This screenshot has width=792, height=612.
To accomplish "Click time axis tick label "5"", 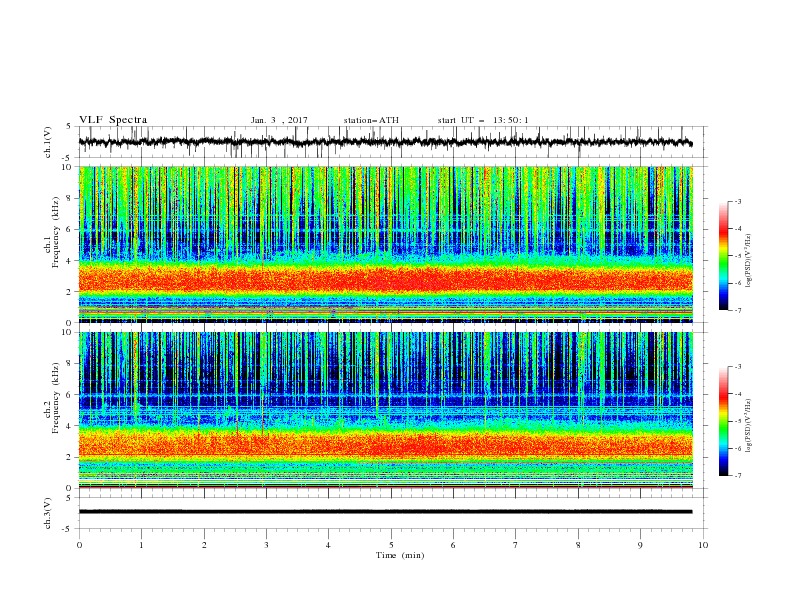I will coord(391,545).
